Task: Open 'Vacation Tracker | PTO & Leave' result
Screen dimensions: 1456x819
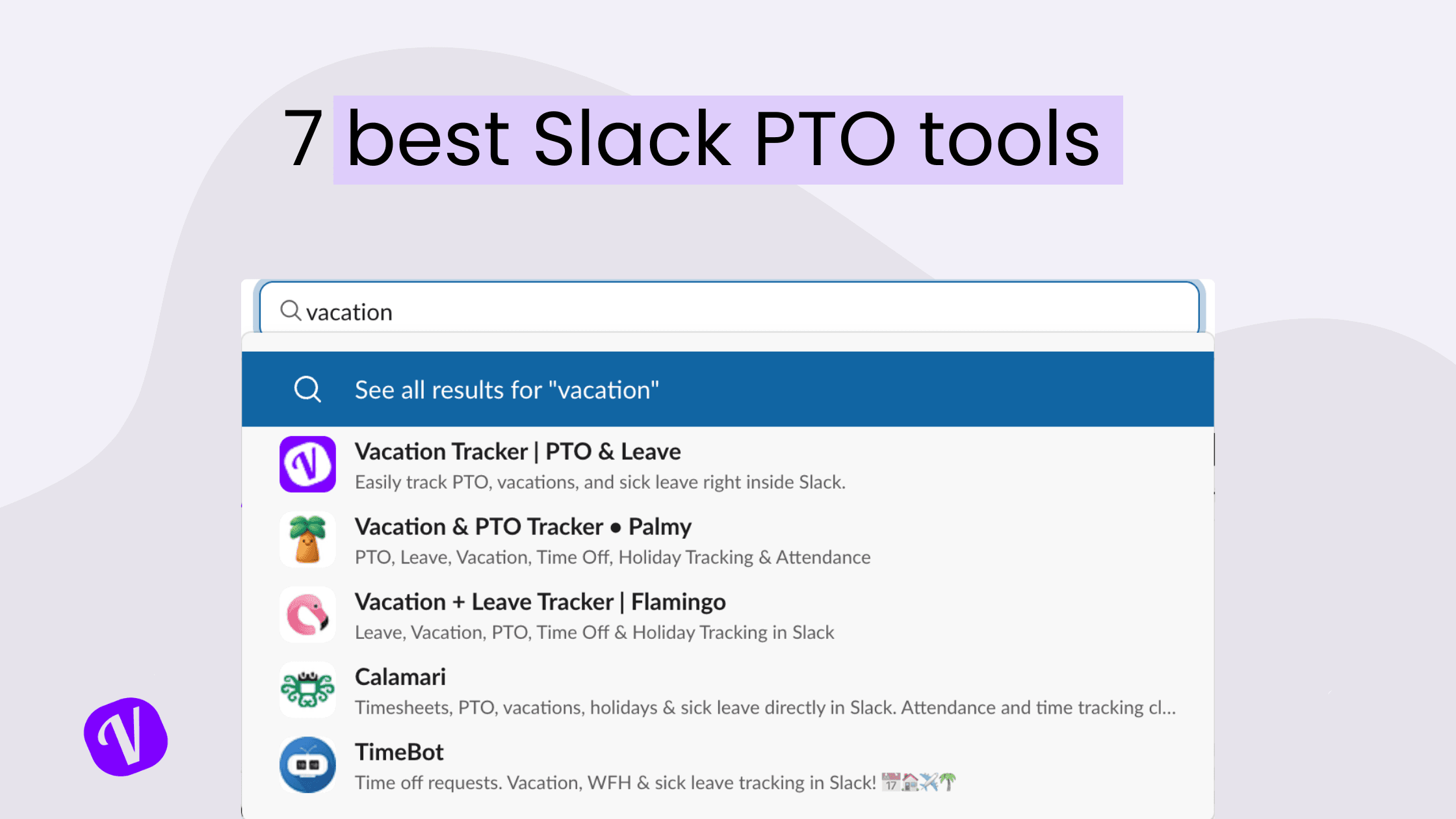Action: tap(517, 451)
